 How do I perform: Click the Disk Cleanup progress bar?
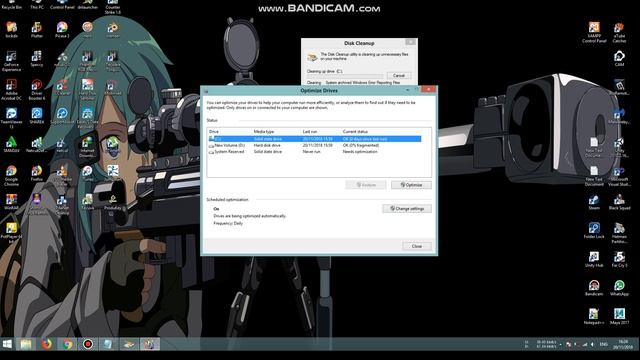coord(345,76)
